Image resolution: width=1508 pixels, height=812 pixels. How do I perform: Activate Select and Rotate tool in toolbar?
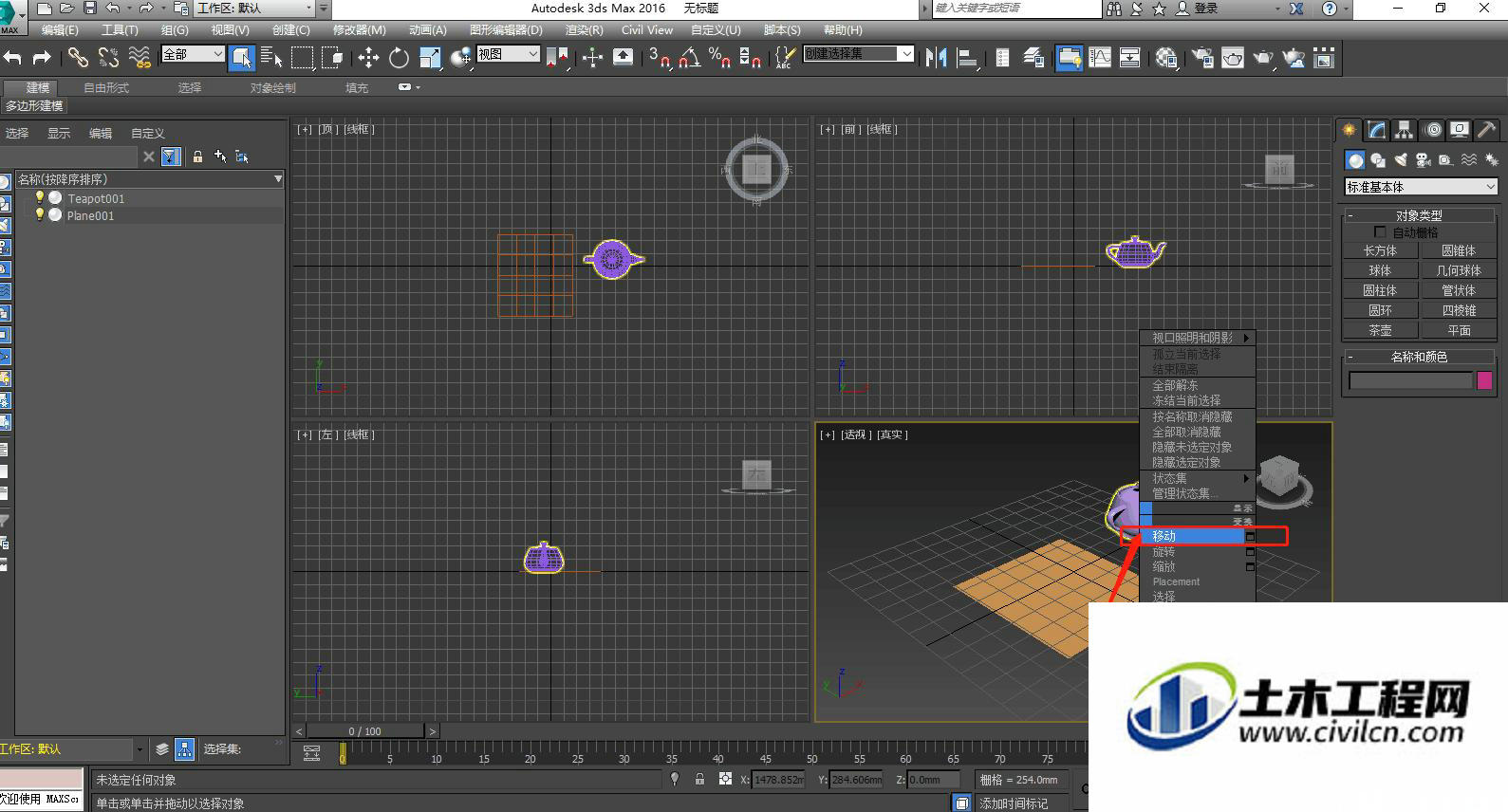[x=399, y=58]
